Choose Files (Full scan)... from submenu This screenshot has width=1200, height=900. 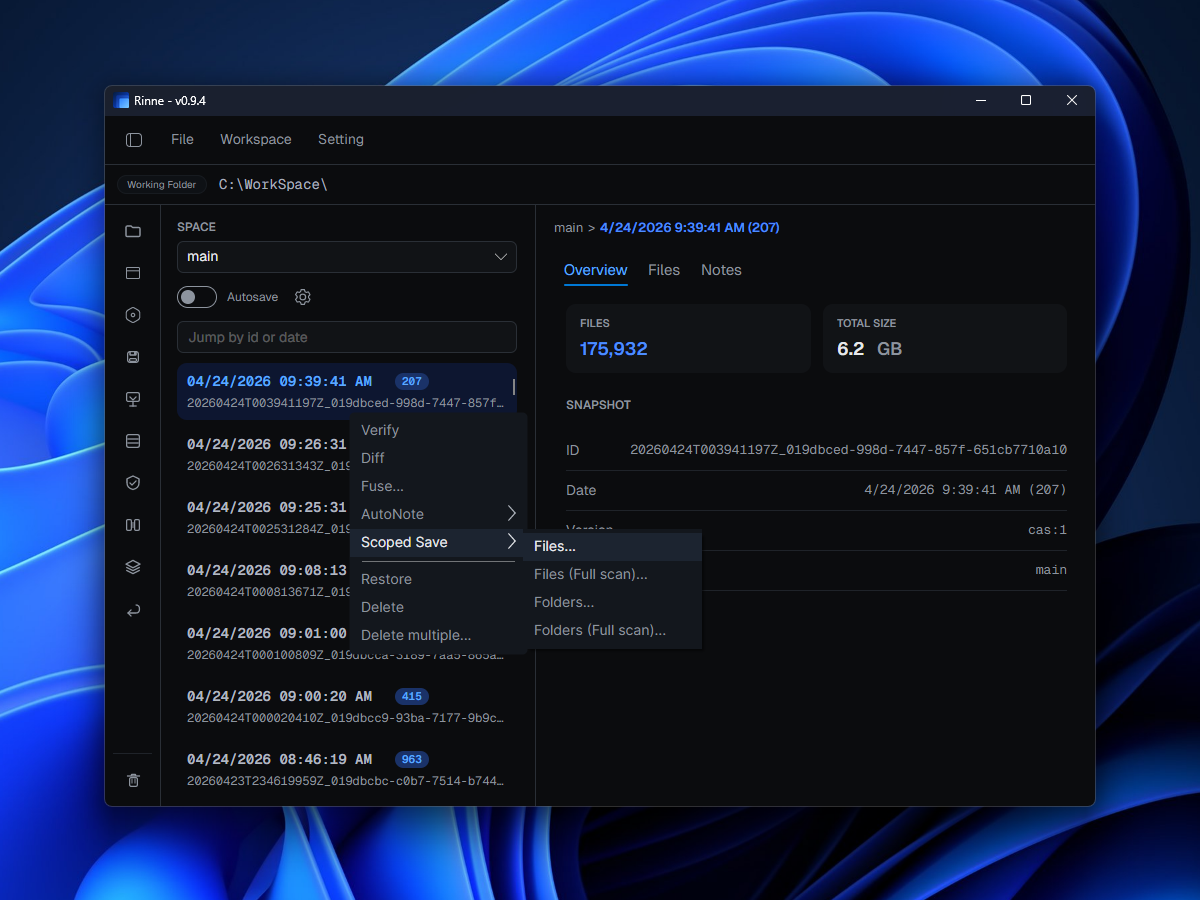click(x=591, y=574)
